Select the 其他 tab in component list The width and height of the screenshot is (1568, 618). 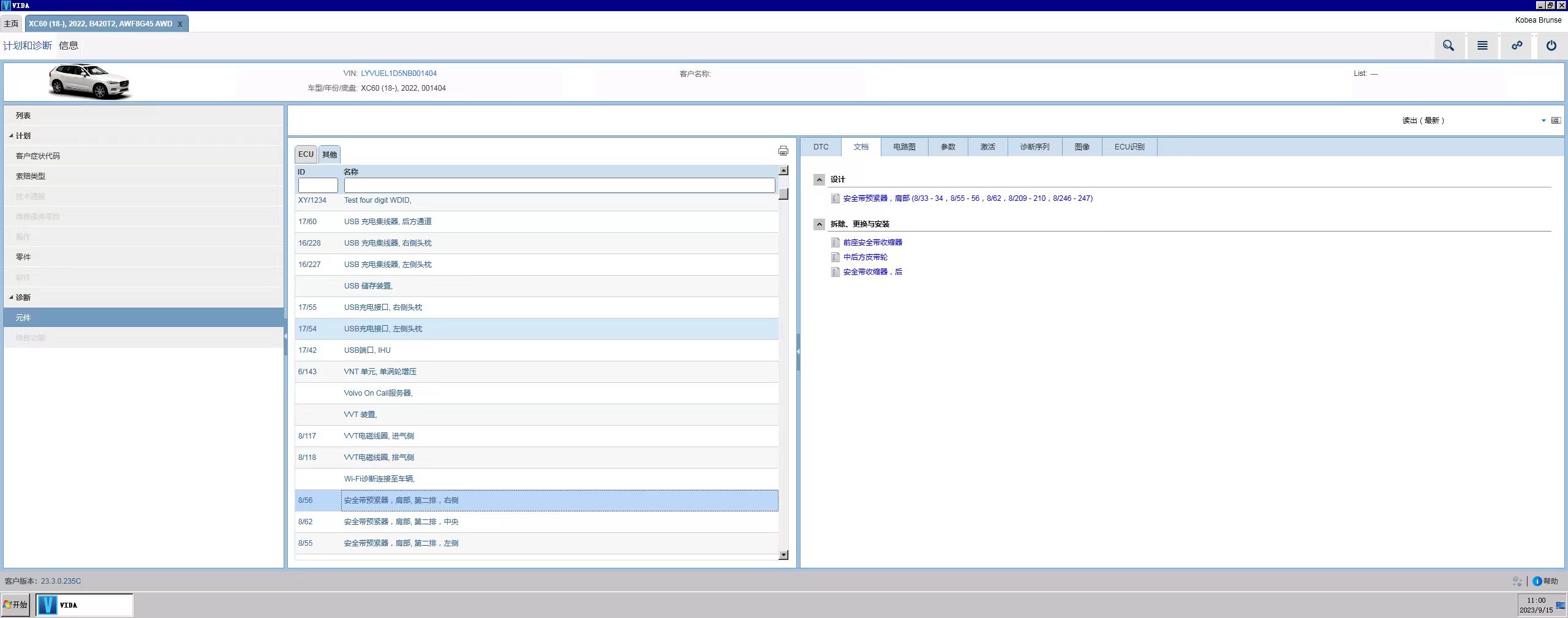330,154
